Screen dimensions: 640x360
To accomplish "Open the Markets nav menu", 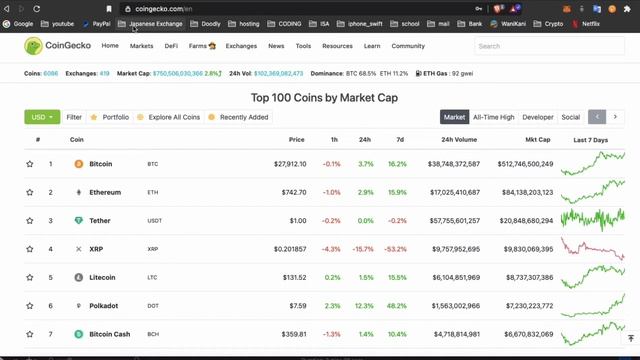I will 141,46.
